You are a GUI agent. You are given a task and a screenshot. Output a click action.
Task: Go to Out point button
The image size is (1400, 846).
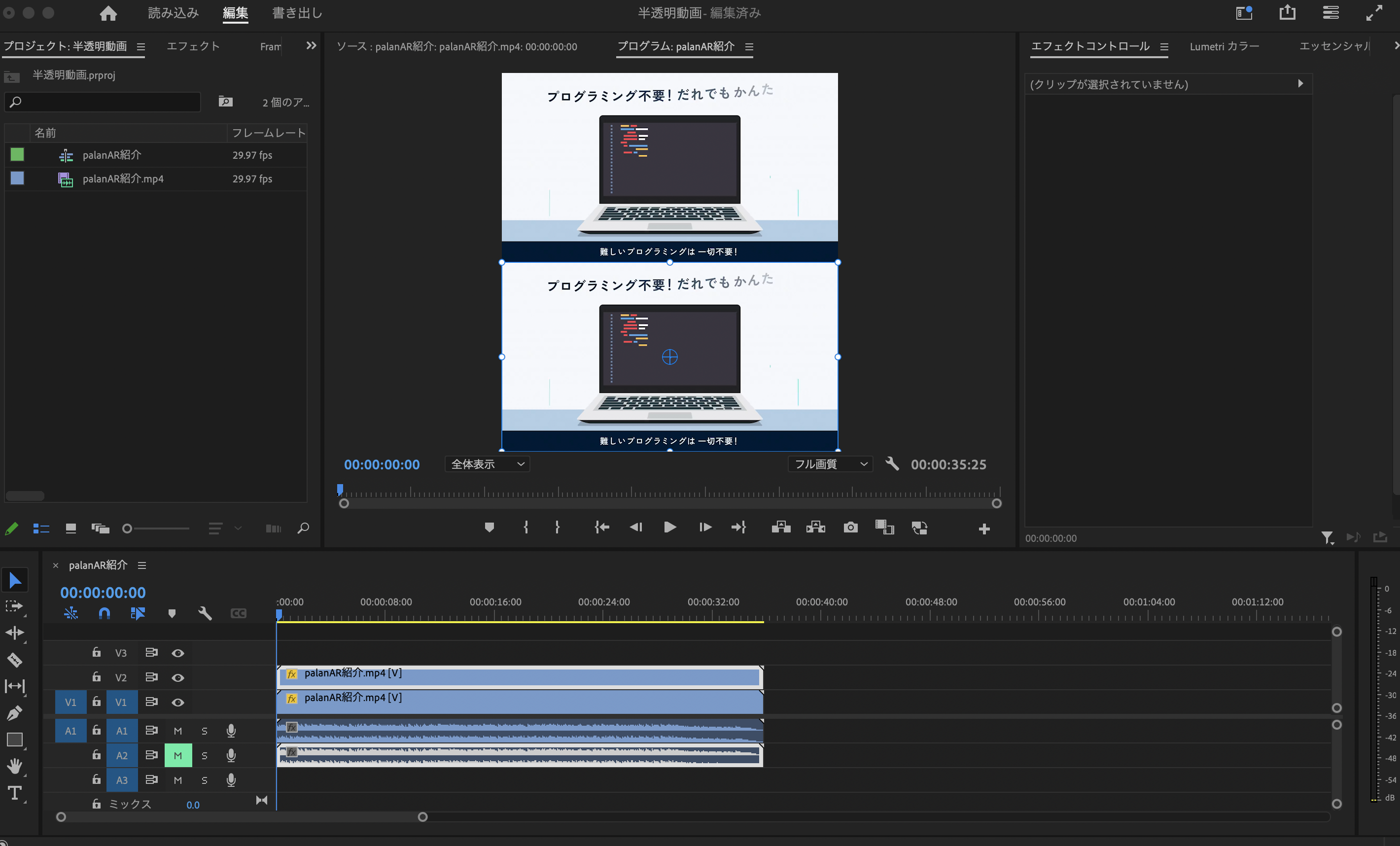coord(738,528)
